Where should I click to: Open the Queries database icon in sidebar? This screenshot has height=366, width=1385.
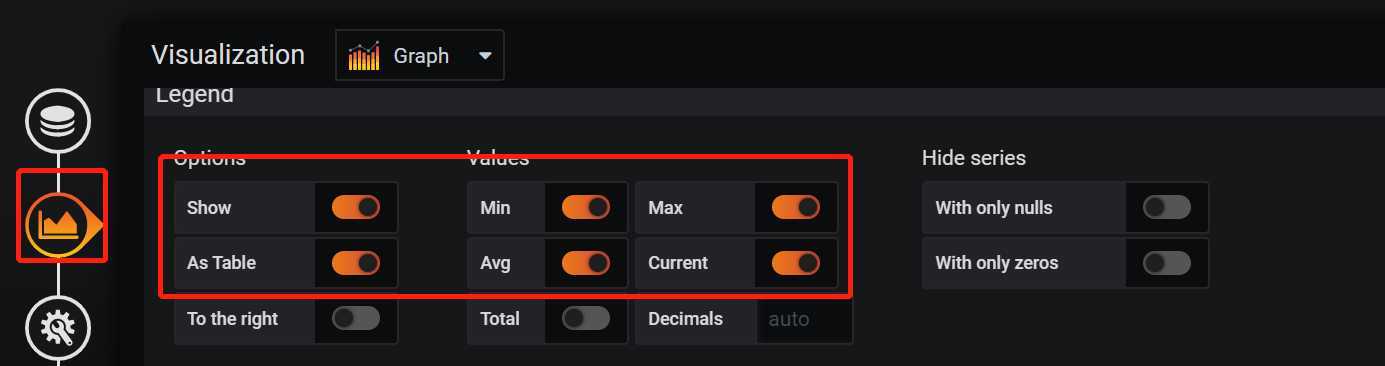coord(58,121)
